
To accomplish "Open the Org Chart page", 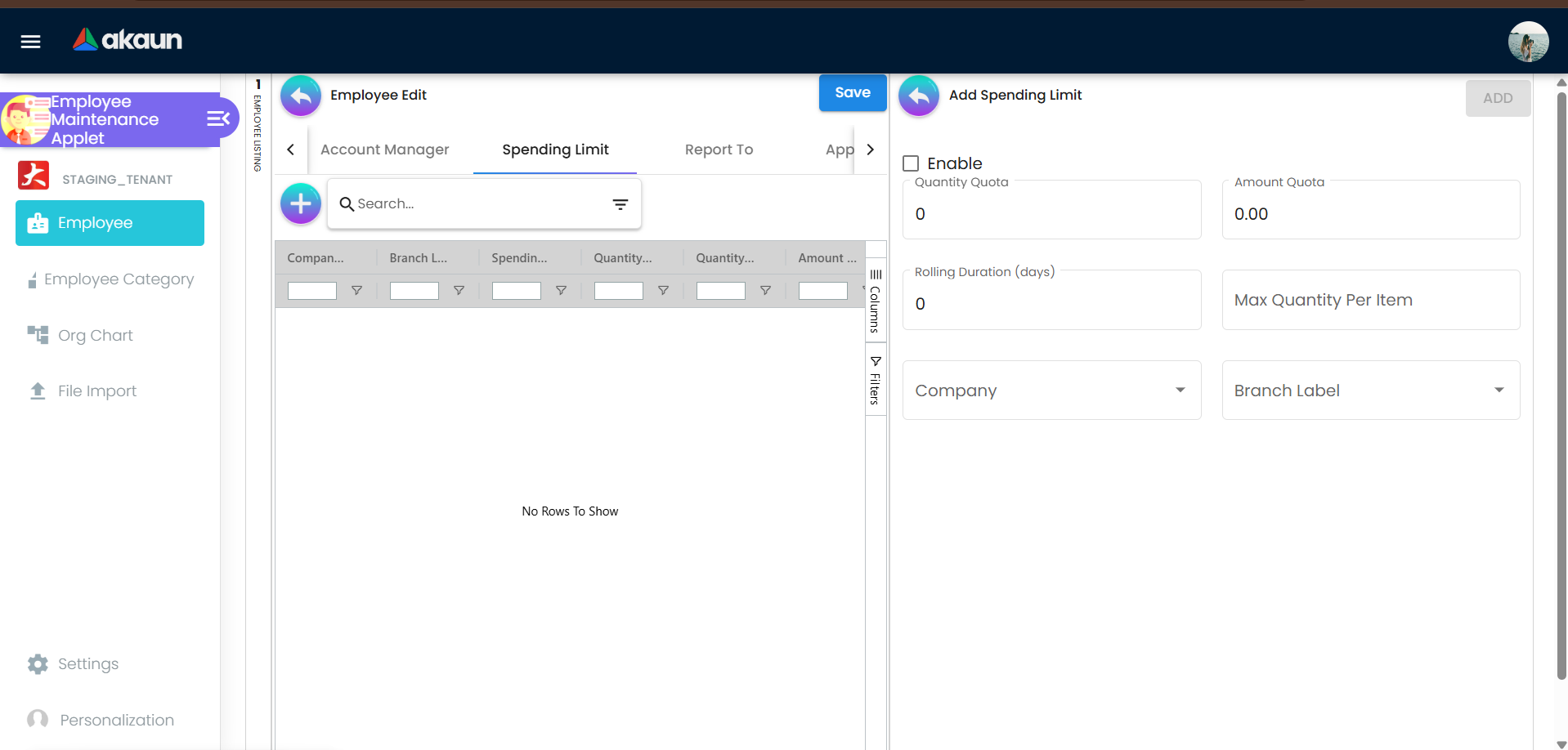I will [95, 336].
